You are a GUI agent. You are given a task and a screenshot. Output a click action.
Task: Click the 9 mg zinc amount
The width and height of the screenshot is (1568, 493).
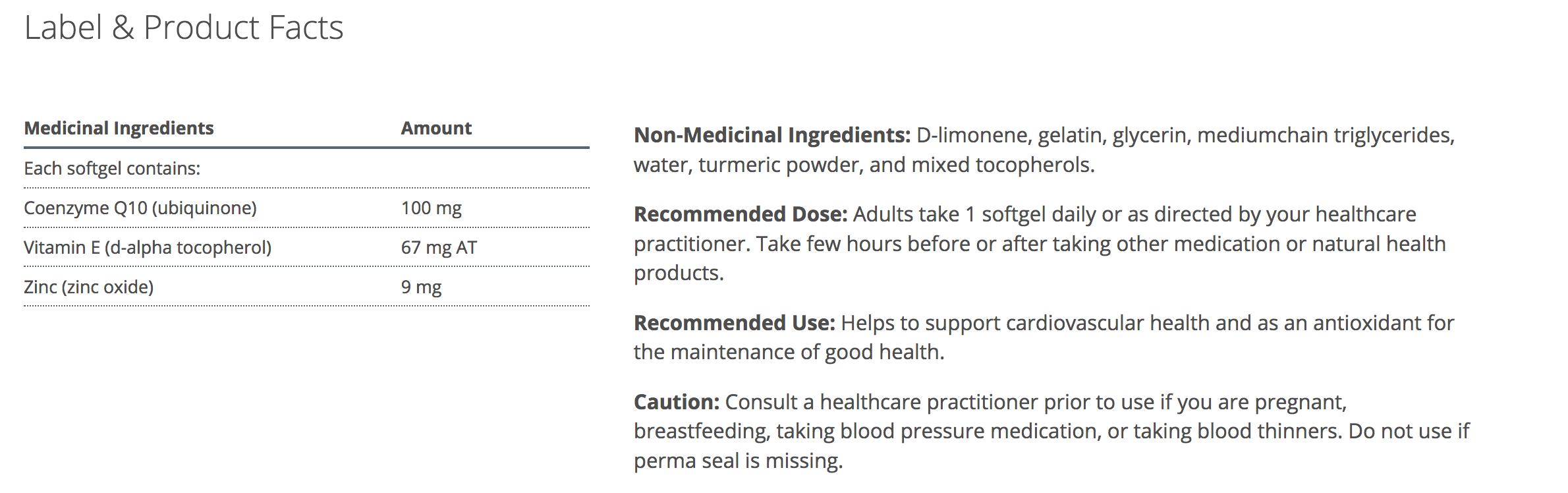(x=422, y=287)
